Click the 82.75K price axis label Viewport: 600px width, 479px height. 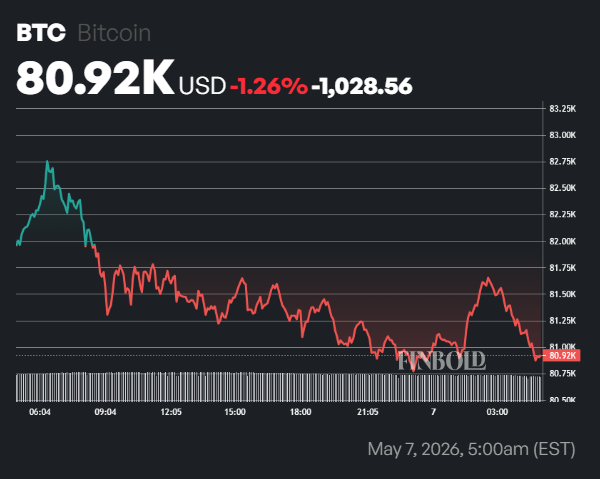click(x=562, y=162)
